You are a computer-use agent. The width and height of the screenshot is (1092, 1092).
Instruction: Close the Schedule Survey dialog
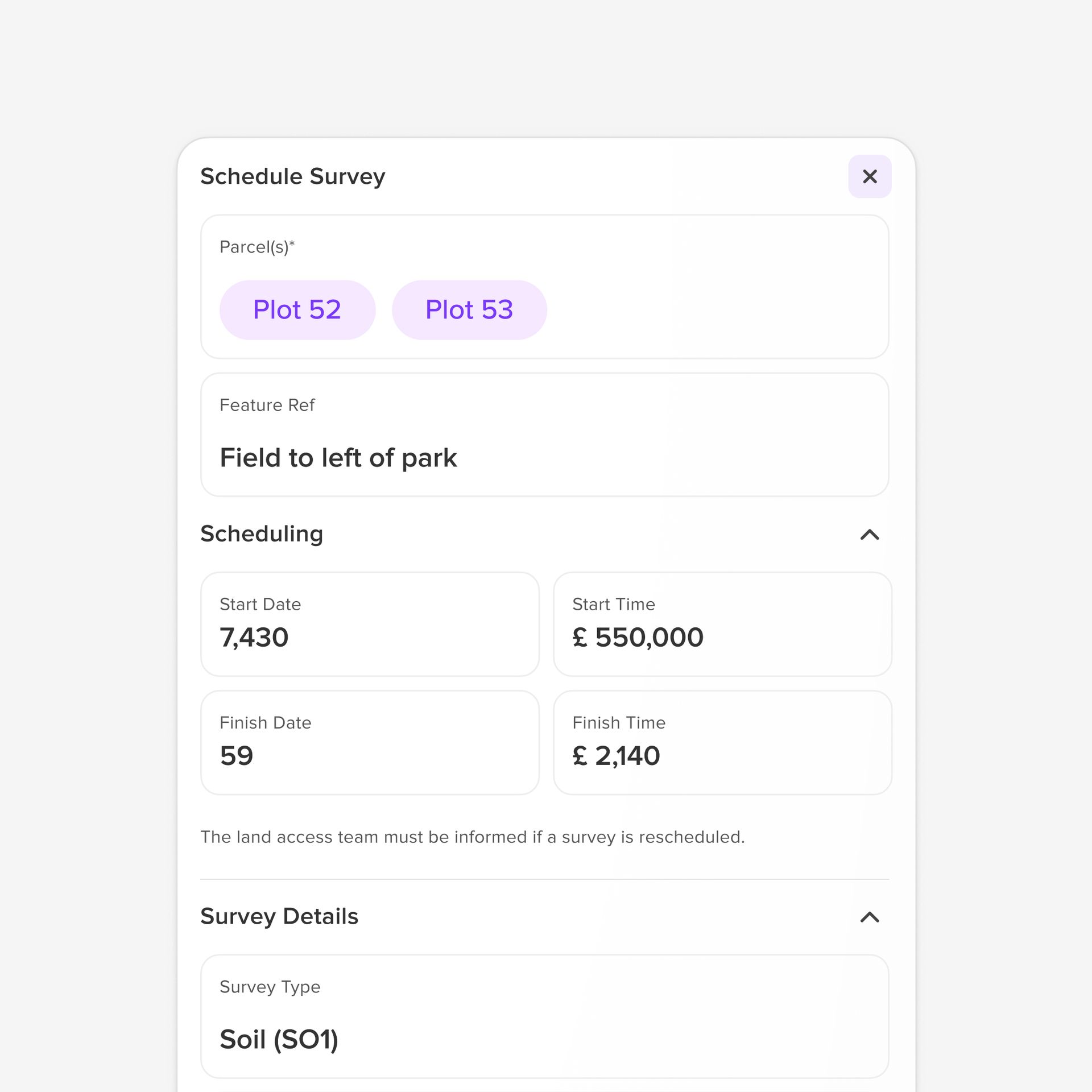click(870, 176)
